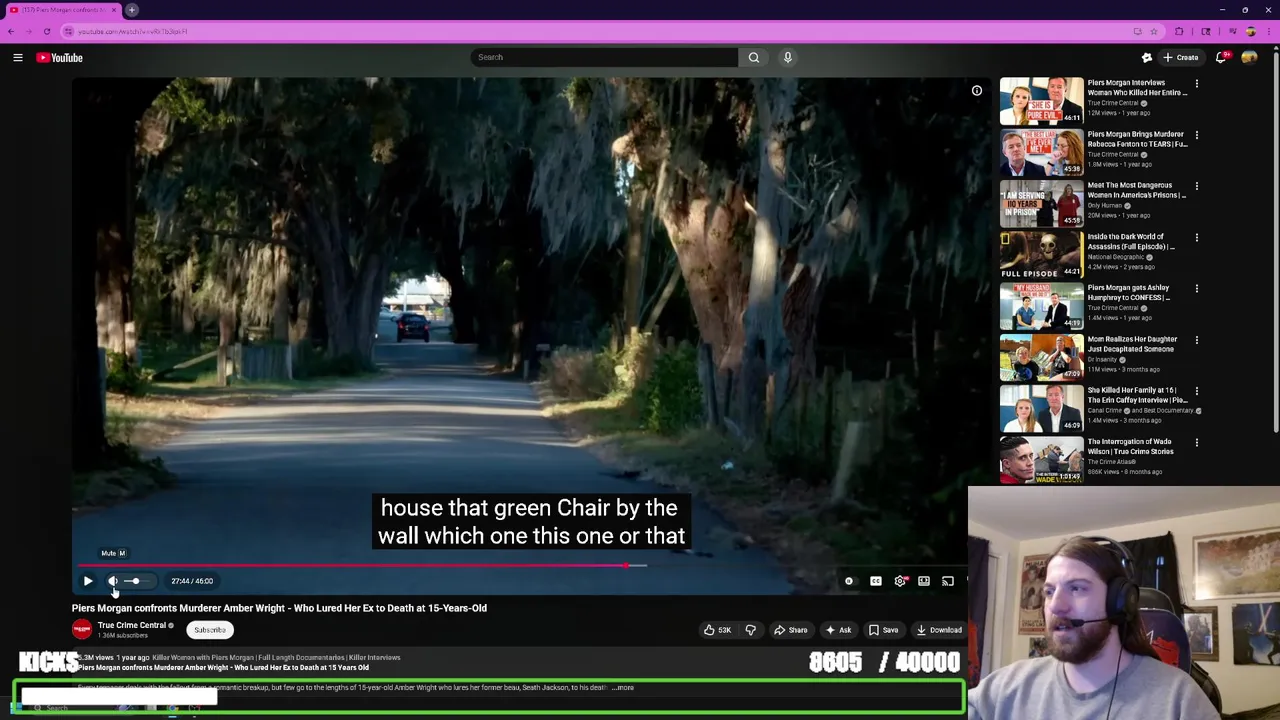This screenshot has width=1280, height=720.
Task: Open the browser profile avatar in the toolbar
Action: click(1250, 31)
